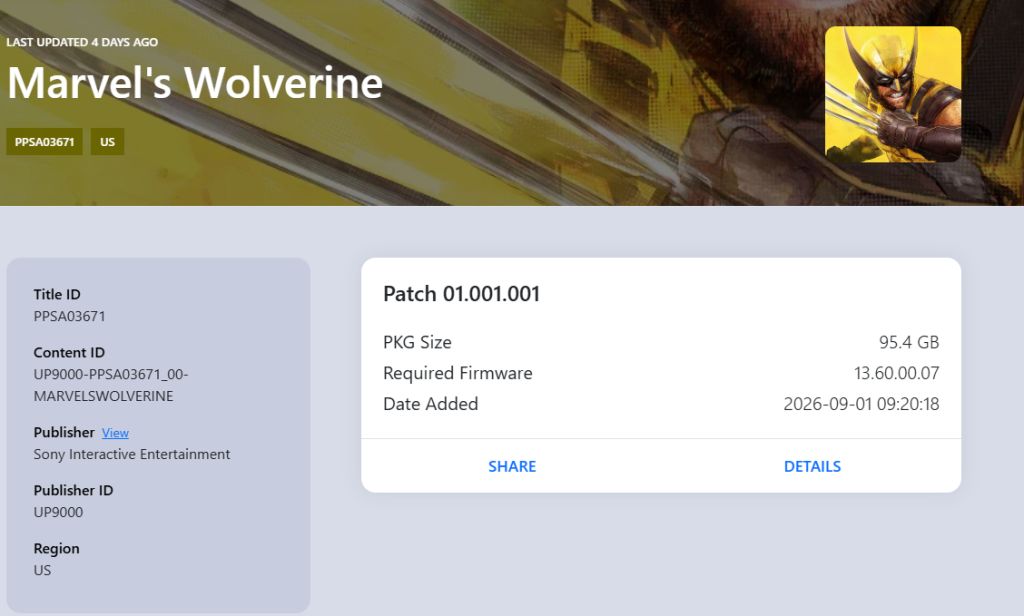Click the Date Added timestamp
Image resolution: width=1024 pixels, height=616 pixels.
(861, 404)
